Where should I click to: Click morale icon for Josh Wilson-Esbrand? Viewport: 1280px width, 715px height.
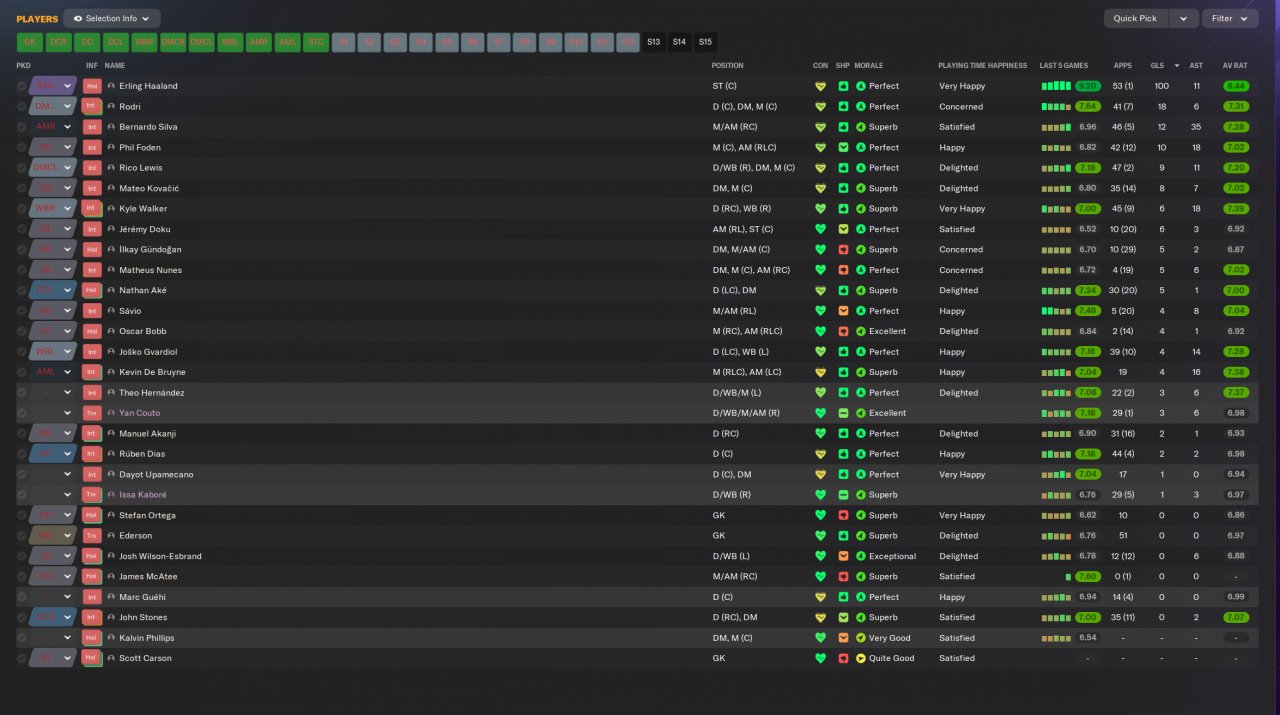point(861,556)
